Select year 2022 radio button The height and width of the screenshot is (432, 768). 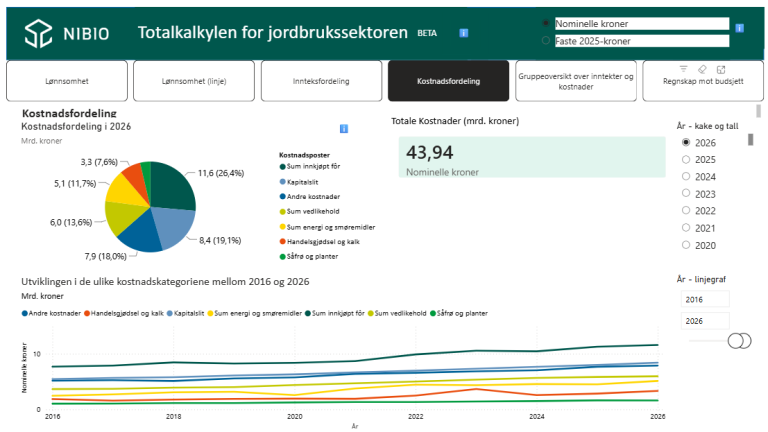click(686, 211)
